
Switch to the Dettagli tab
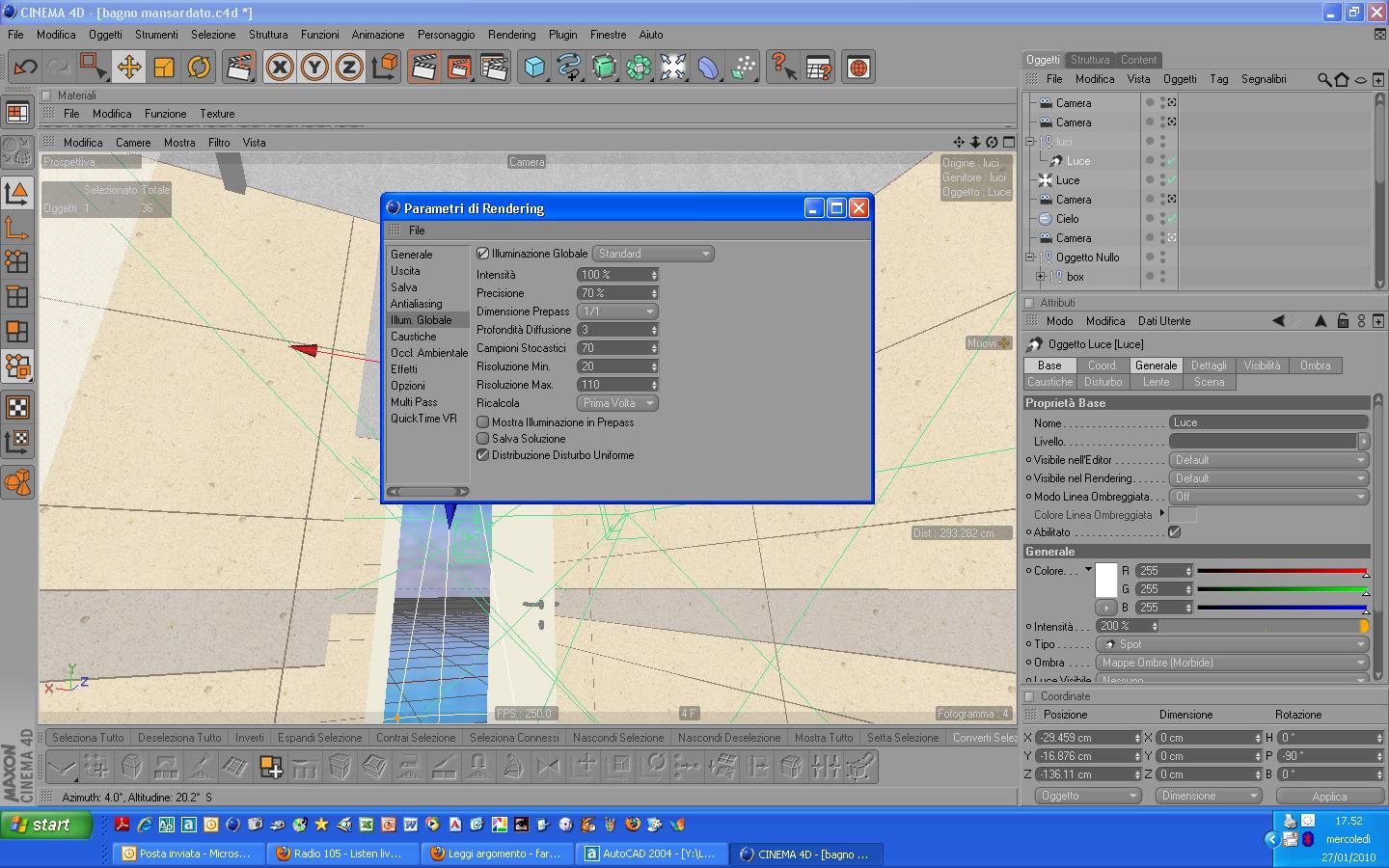tap(1208, 366)
